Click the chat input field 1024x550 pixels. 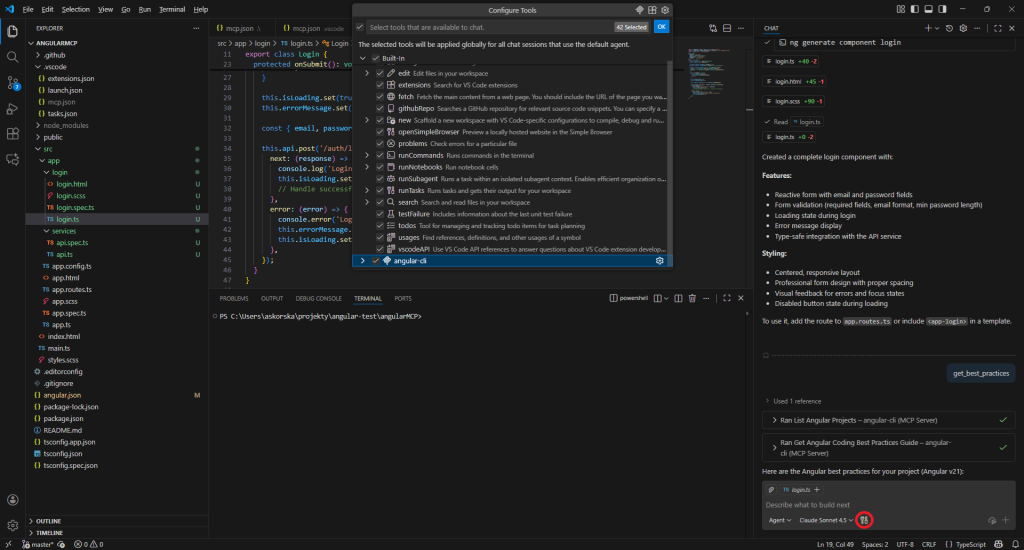[888, 505]
